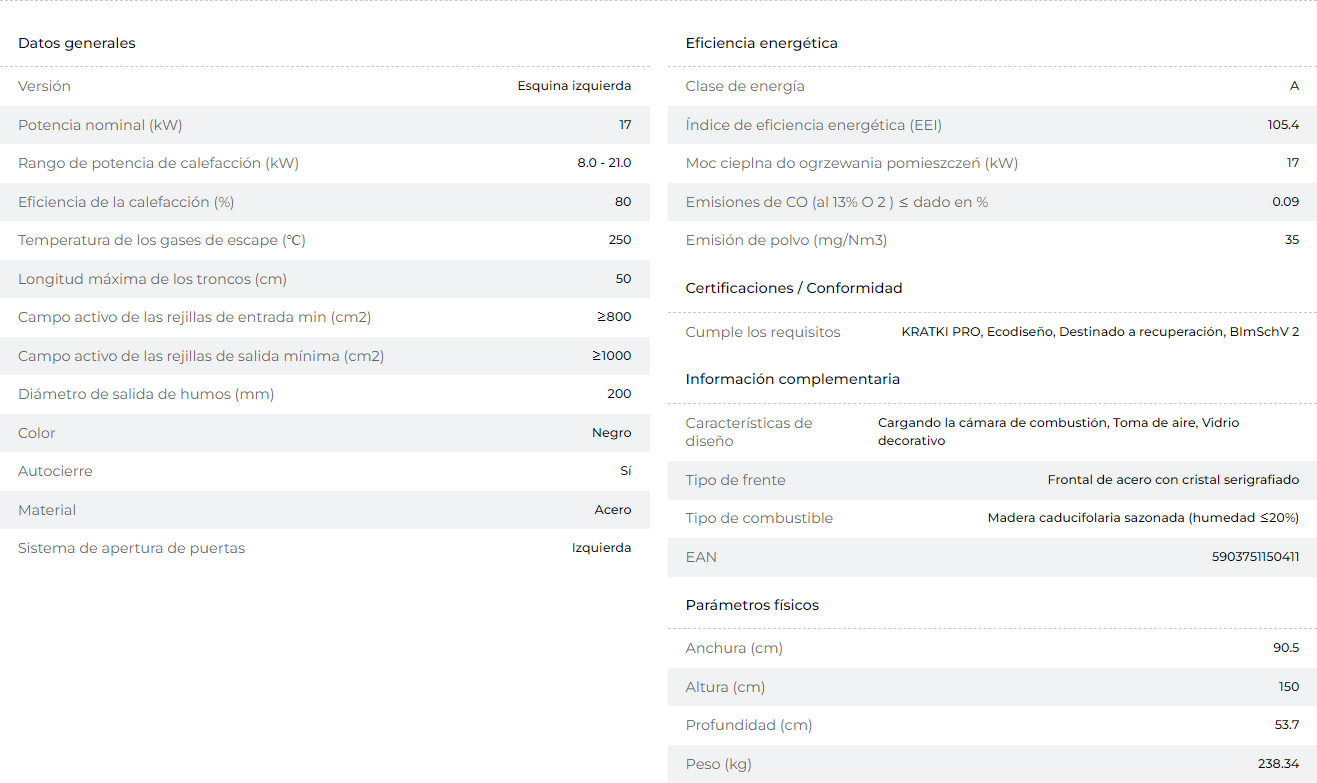
Task: Click 'Frontal de acero con cristal serigrafiado'
Action: click(1173, 480)
